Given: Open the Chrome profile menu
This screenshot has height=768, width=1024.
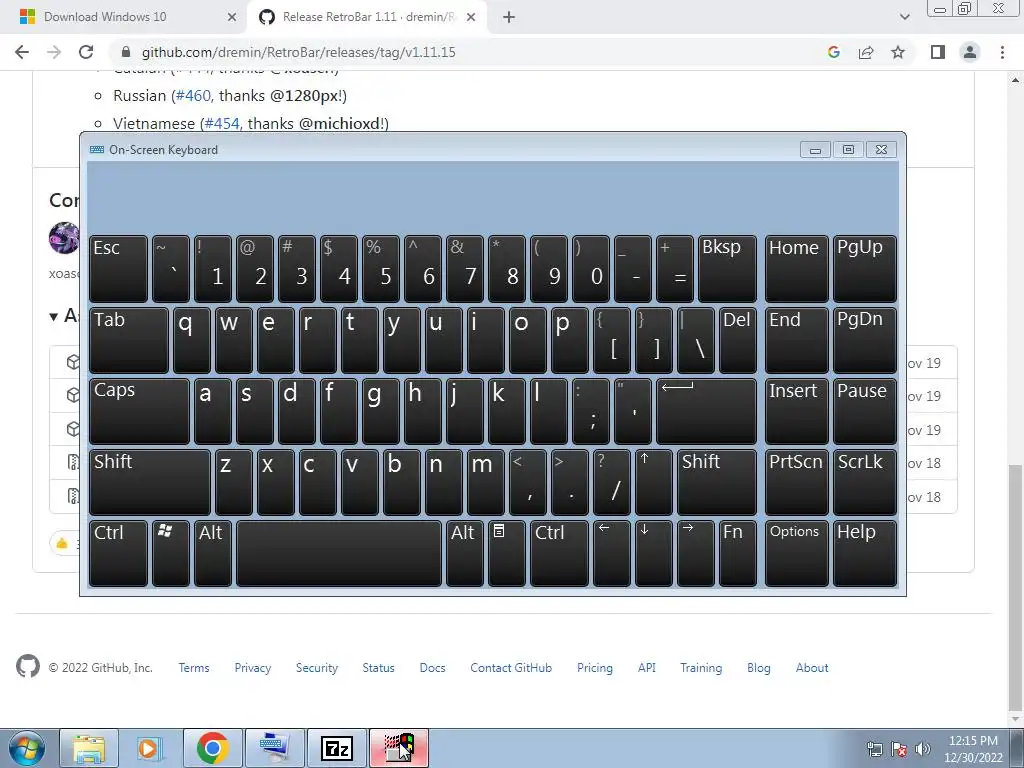Looking at the screenshot, I should coord(970,52).
